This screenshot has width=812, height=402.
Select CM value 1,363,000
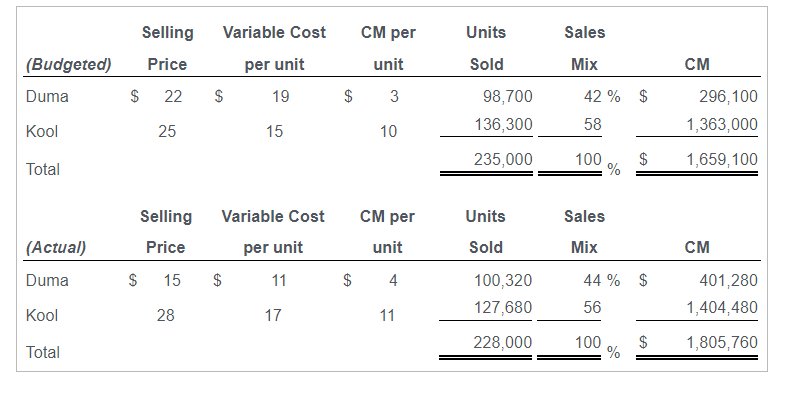722,124
